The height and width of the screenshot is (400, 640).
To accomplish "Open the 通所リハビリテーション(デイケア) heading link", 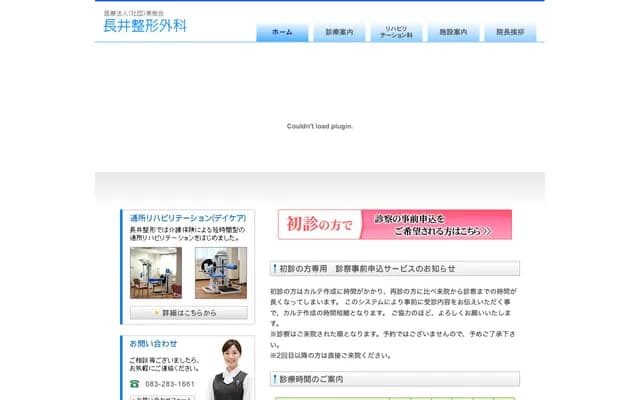I will 188,218.
